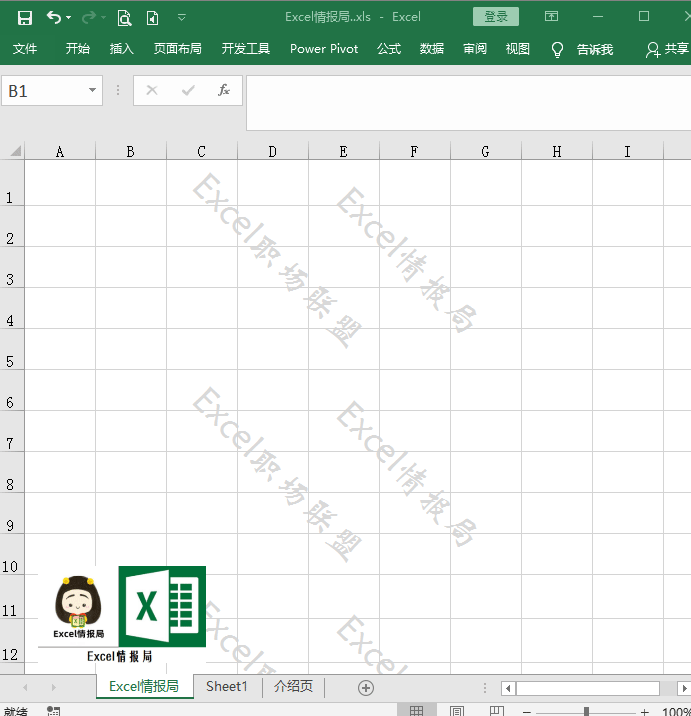The height and width of the screenshot is (716, 691).
Task: Switch to Page Break Preview icon
Action: tap(497, 711)
